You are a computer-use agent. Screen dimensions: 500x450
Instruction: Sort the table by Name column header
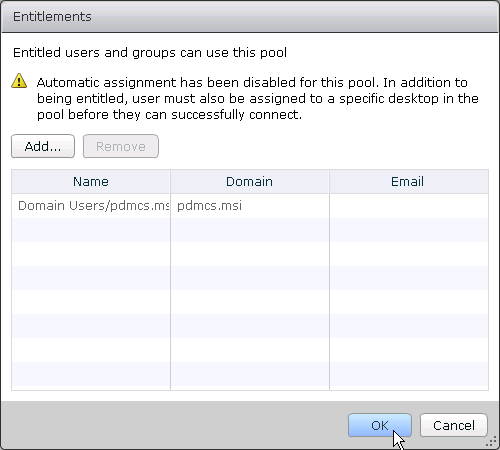tap(91, 182)
